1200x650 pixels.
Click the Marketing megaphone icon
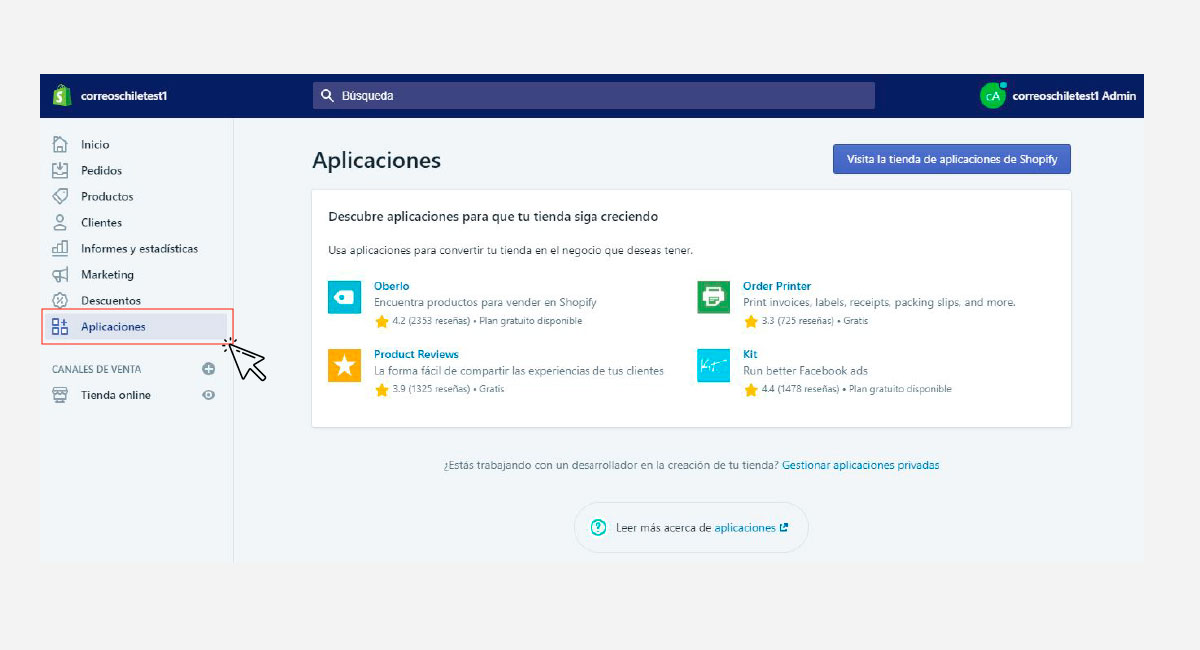point(60,274)
